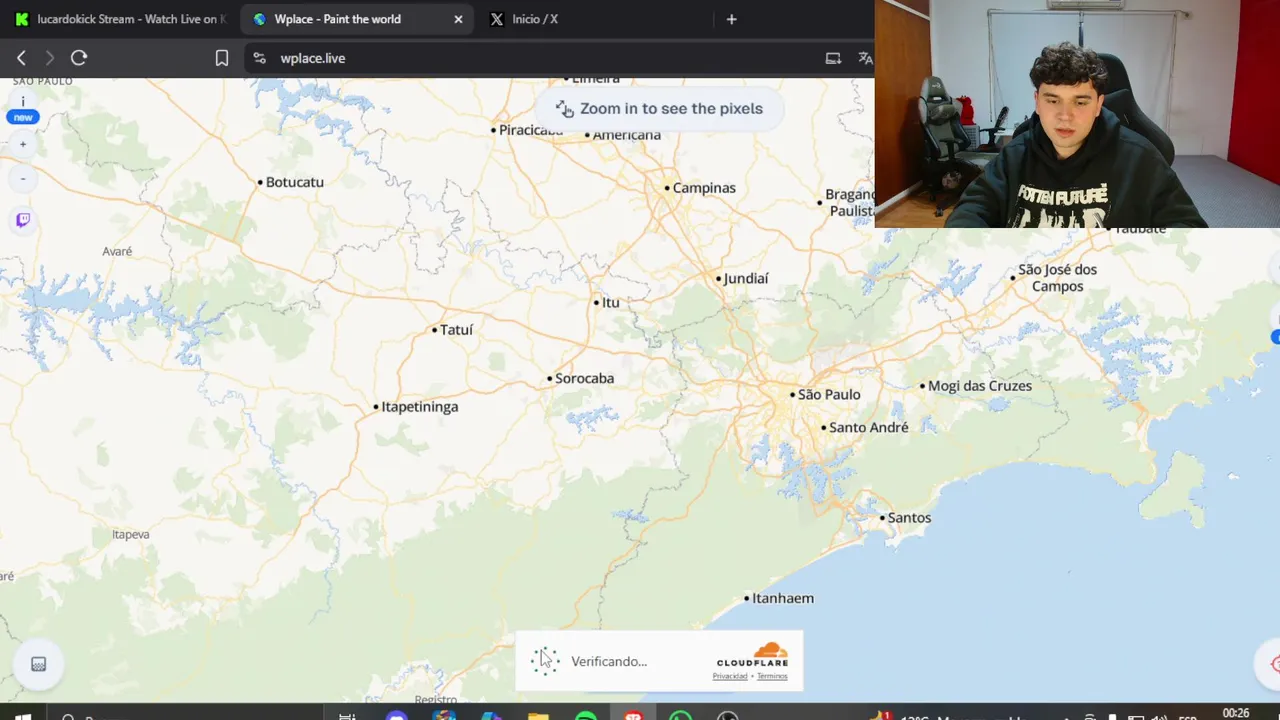The width and height of the screenshot is (1280, 720).
Task: Bookmark this page with the bookmark icon
Action: click(222, 58)
